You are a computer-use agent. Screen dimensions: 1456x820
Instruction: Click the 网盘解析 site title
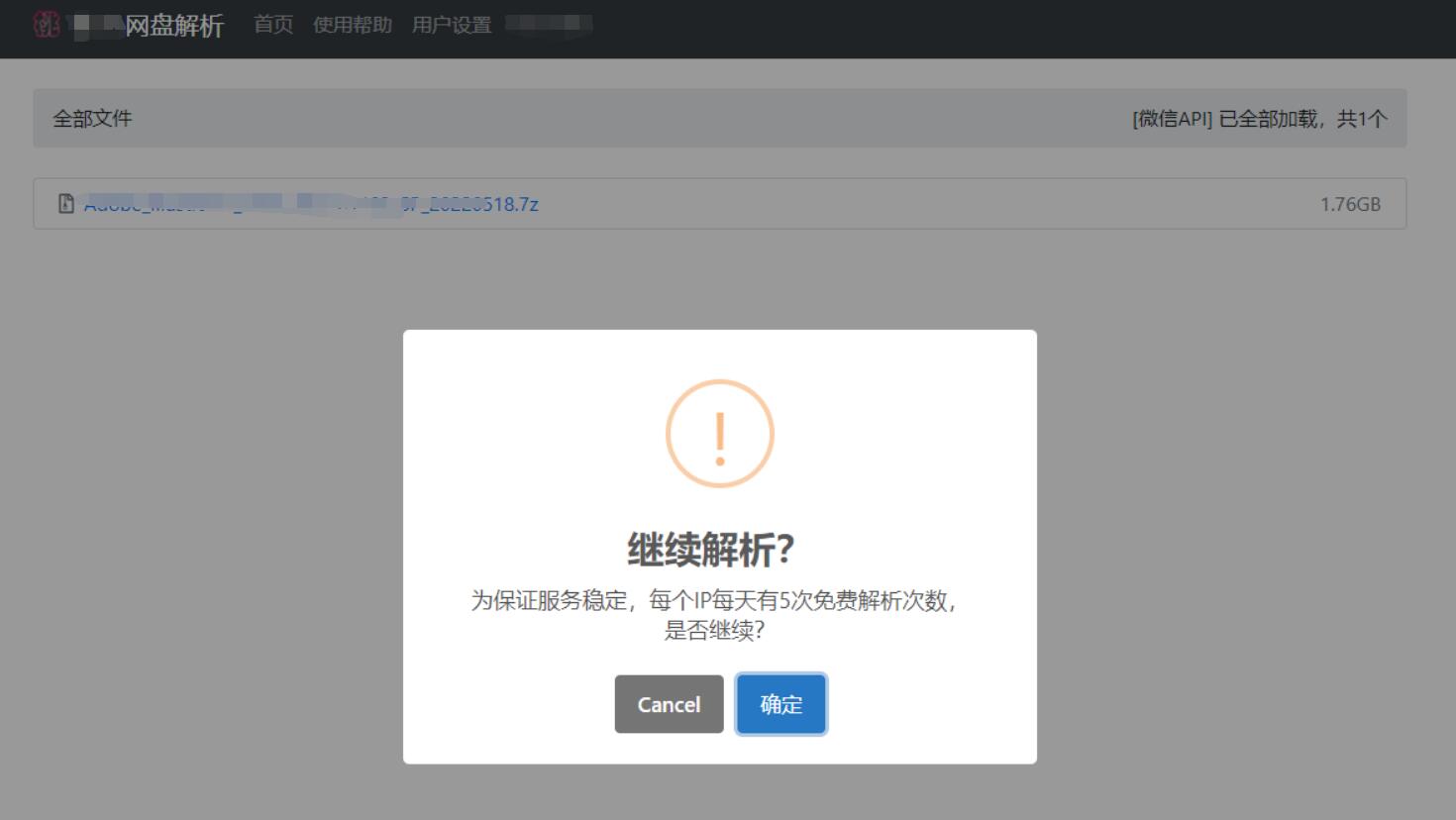174,26
